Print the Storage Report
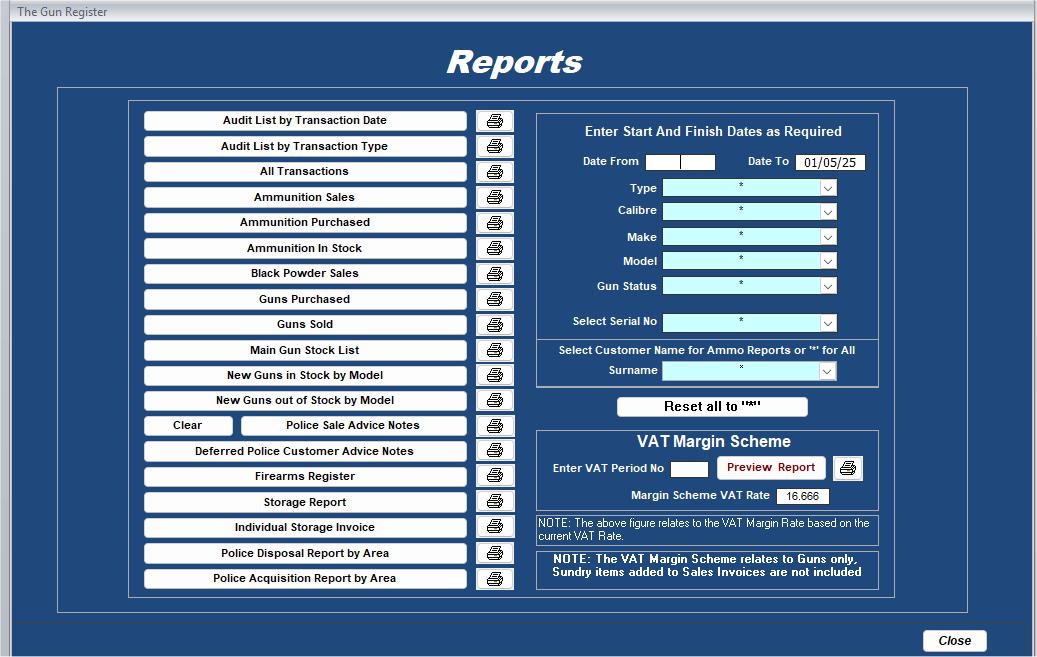 (494, 501)
